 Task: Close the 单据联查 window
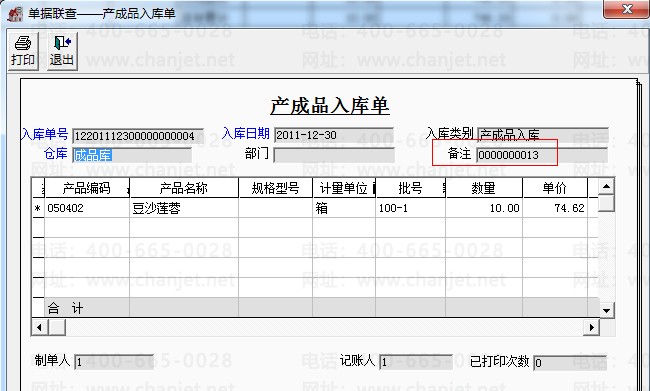[626, 9]
